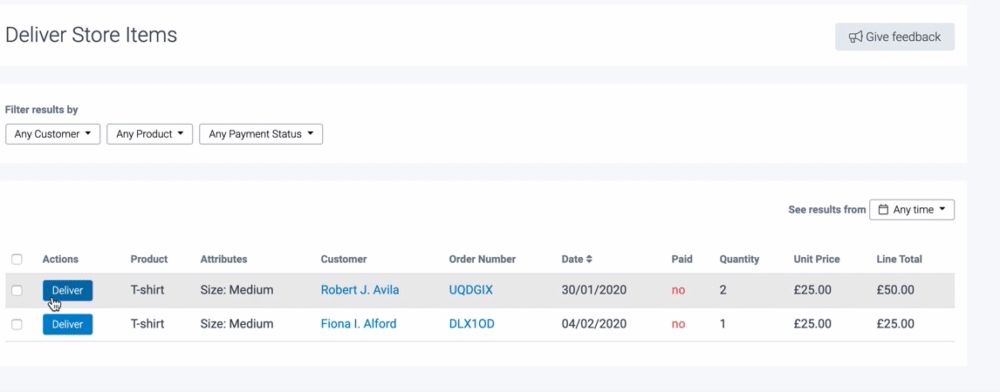This screenshot has width=1000, height=392.
Task: Click the megaphone icon in Give feedback
Action: click(x=855, y=37)
